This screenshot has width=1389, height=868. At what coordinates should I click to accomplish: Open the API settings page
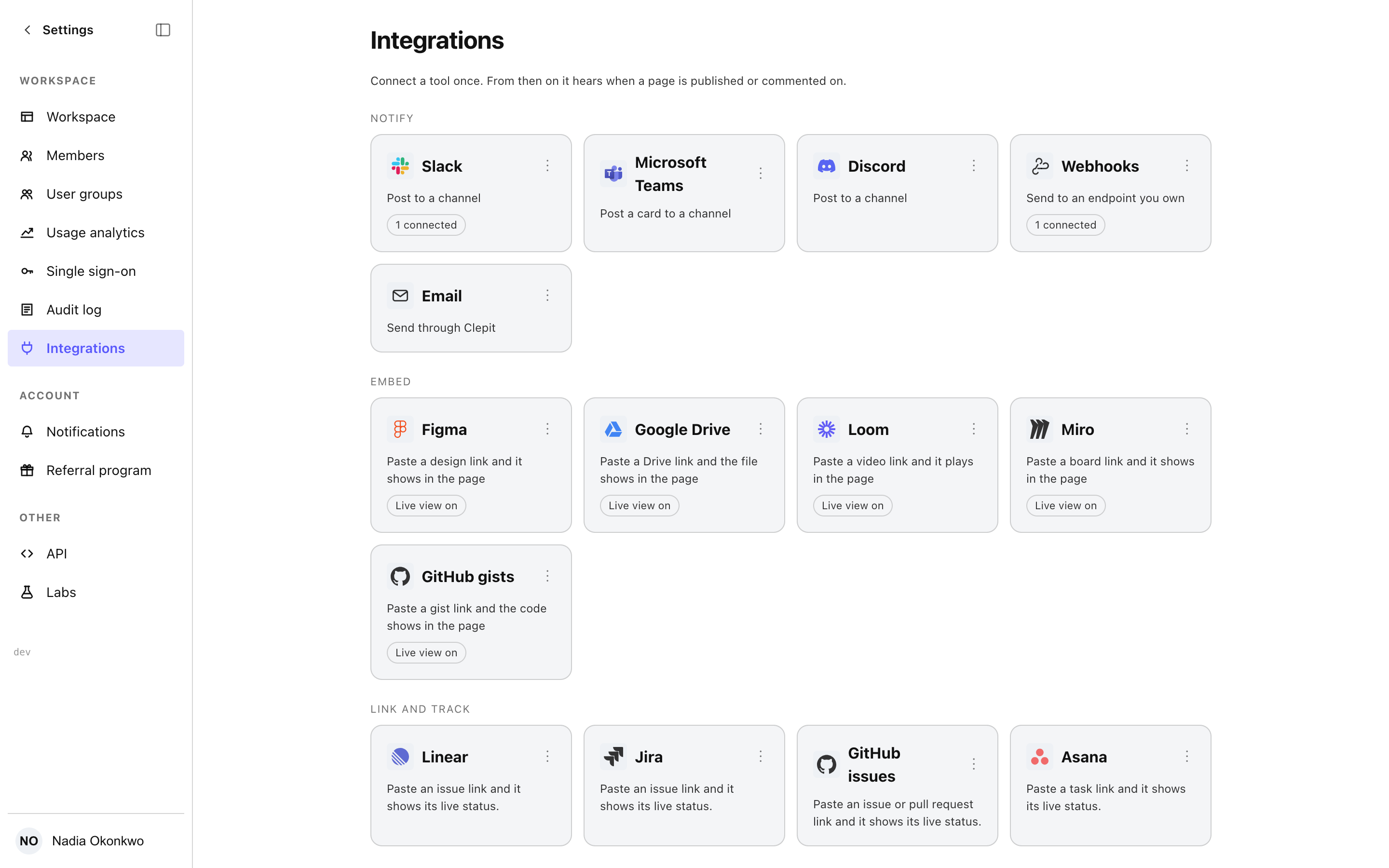click(x=96, y=554)
